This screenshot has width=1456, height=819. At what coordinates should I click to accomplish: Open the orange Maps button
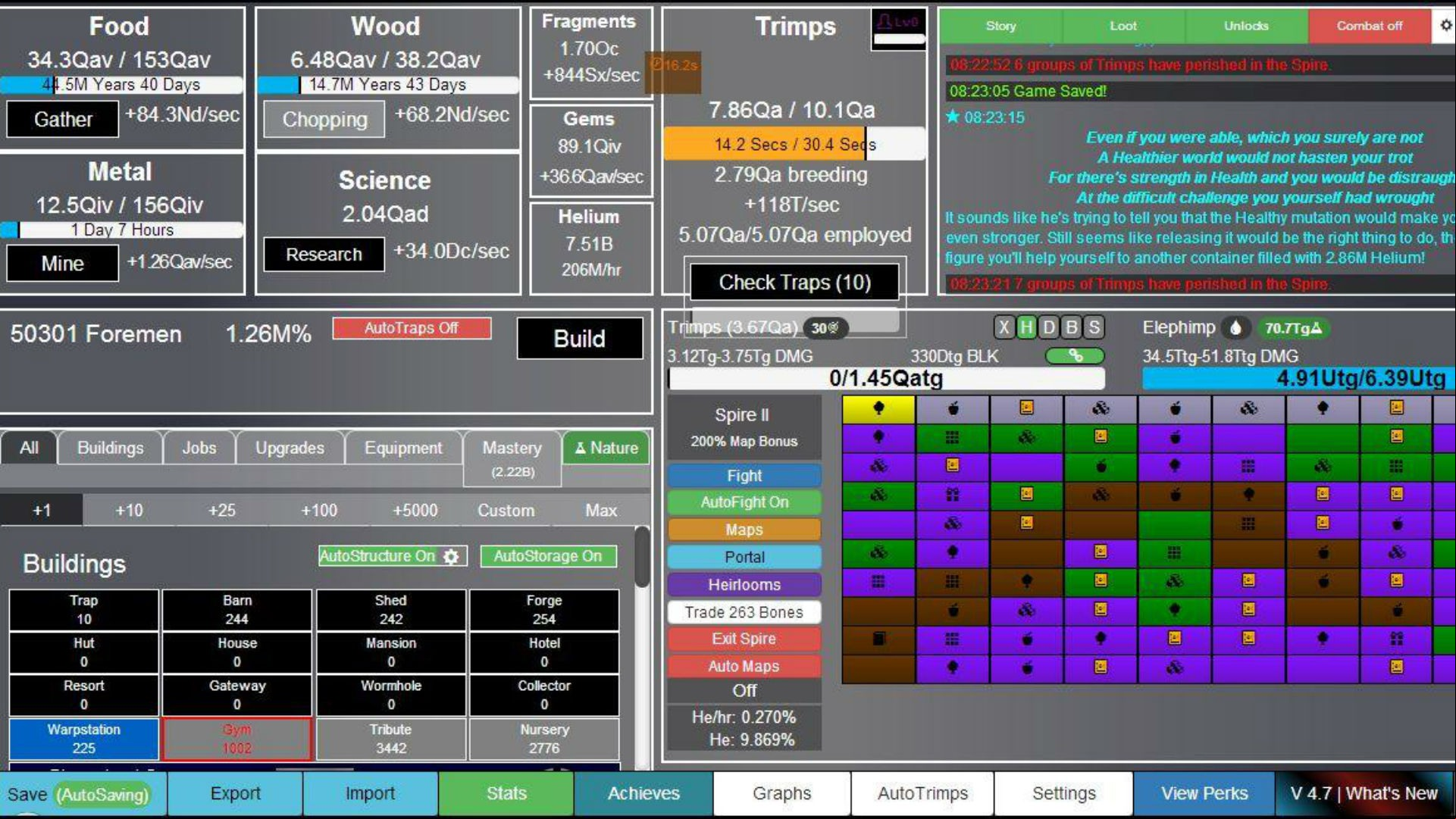(744, 530)
